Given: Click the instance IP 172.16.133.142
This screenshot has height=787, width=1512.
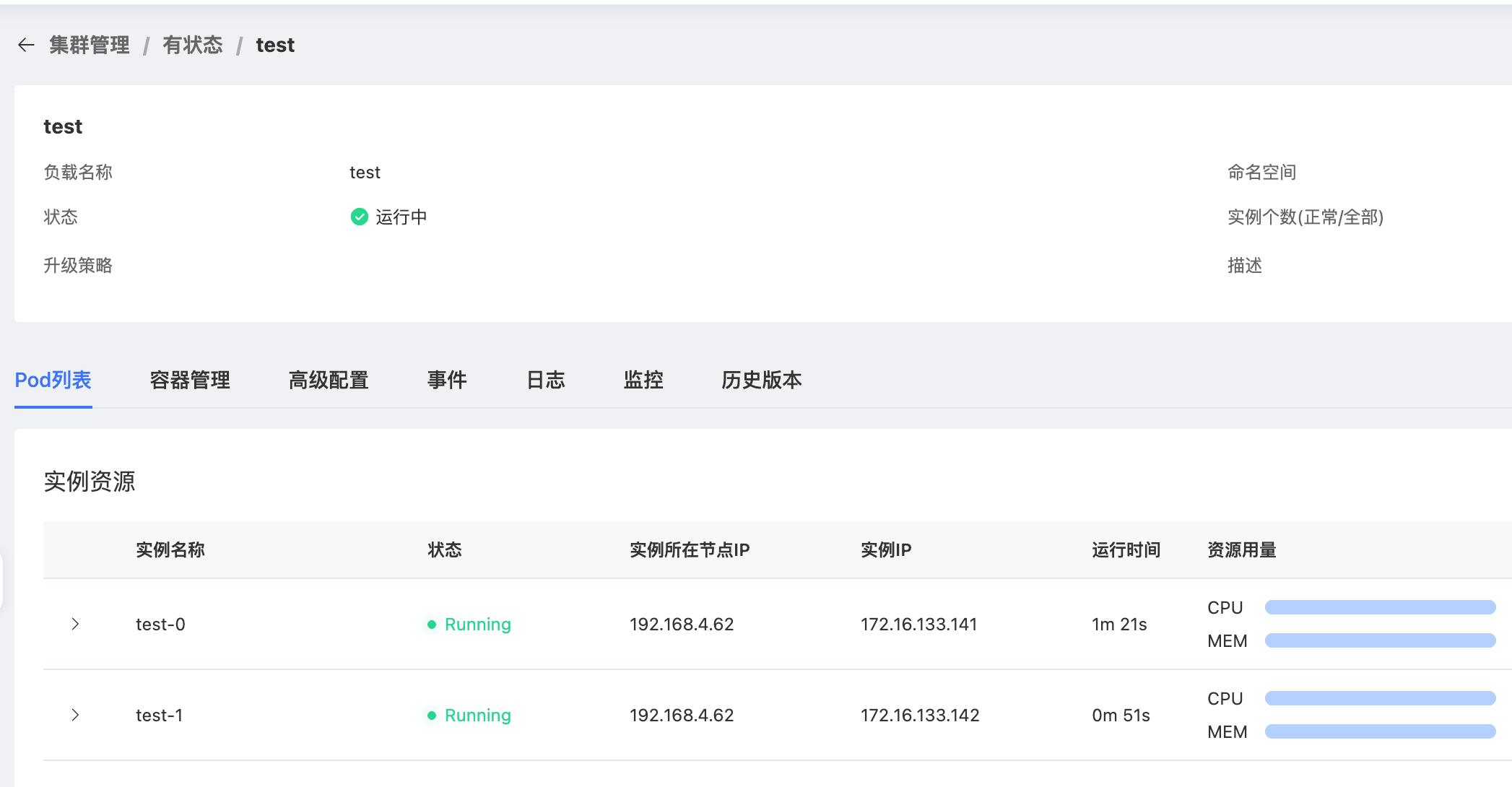Looking at the screenshot, I should [919, 715].
